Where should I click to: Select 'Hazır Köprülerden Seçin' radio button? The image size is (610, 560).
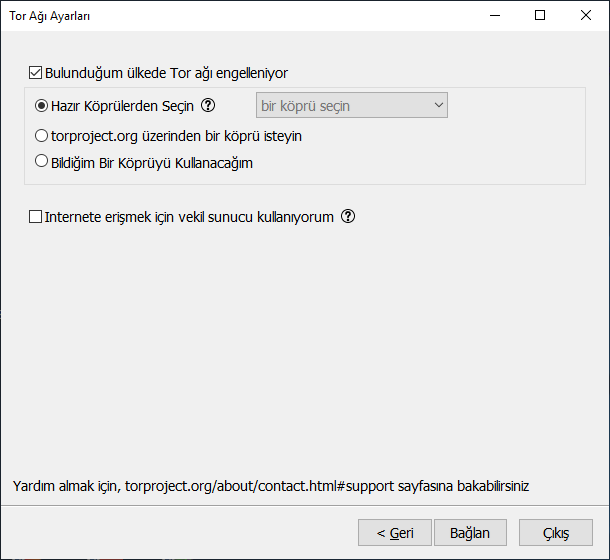click(42, 105)
